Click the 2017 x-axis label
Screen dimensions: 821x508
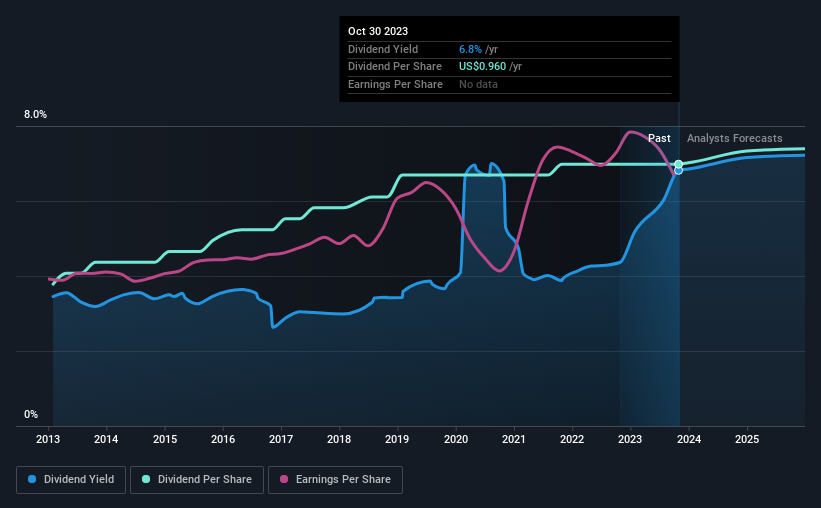281,439
